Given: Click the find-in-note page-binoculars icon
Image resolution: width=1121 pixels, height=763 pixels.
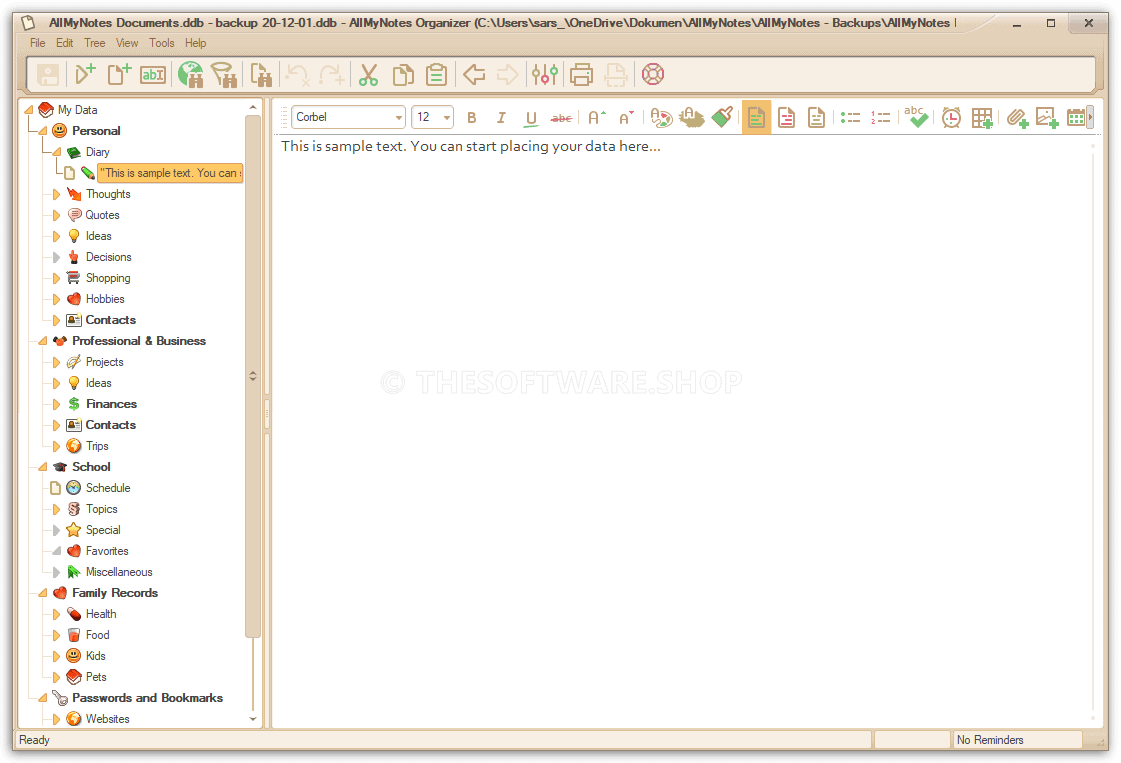Looking at the screenshot, I should (261, 74).
